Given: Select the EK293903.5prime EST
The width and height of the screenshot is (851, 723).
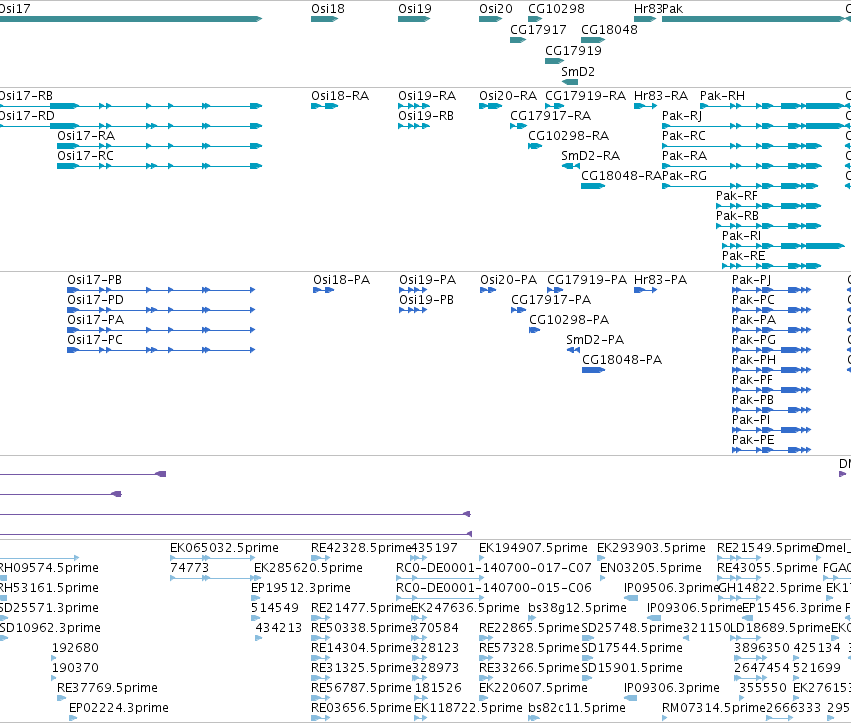Looking at the screenshot, I should [x=601, y=557].
